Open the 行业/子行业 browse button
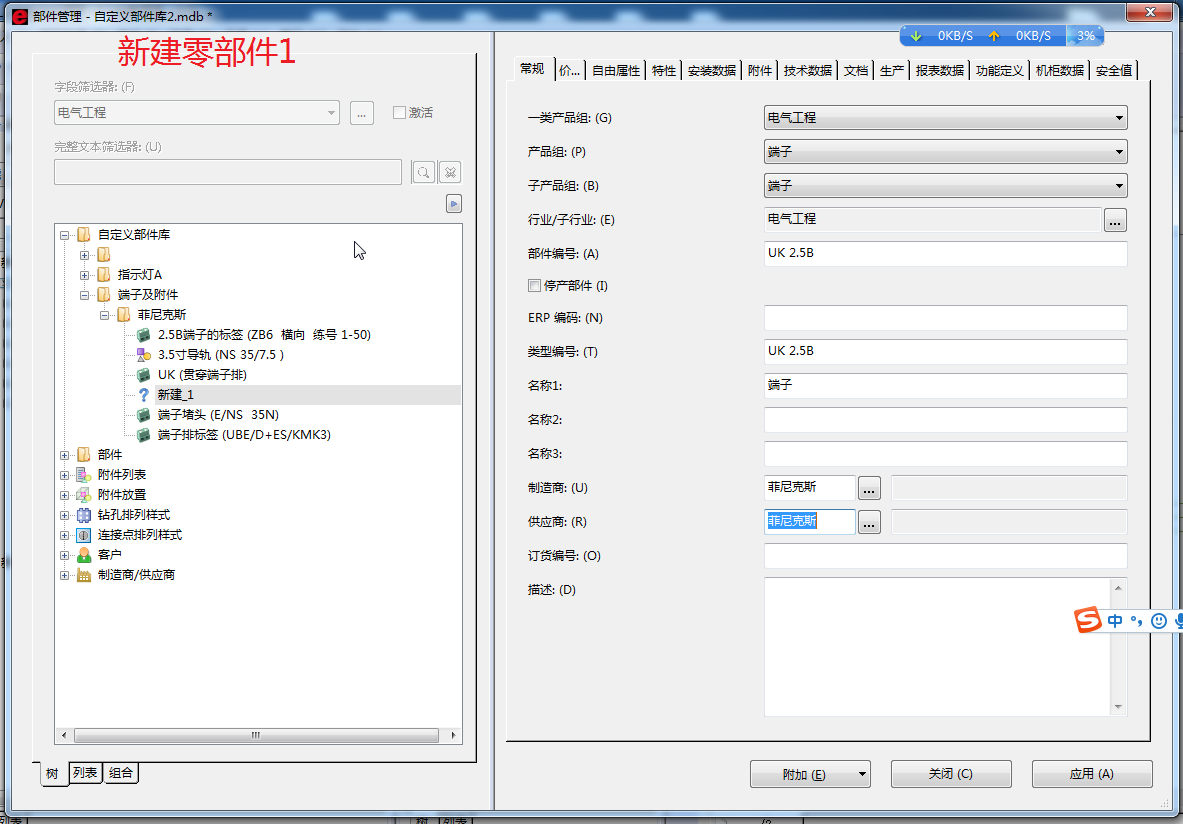 point(1115,220)
